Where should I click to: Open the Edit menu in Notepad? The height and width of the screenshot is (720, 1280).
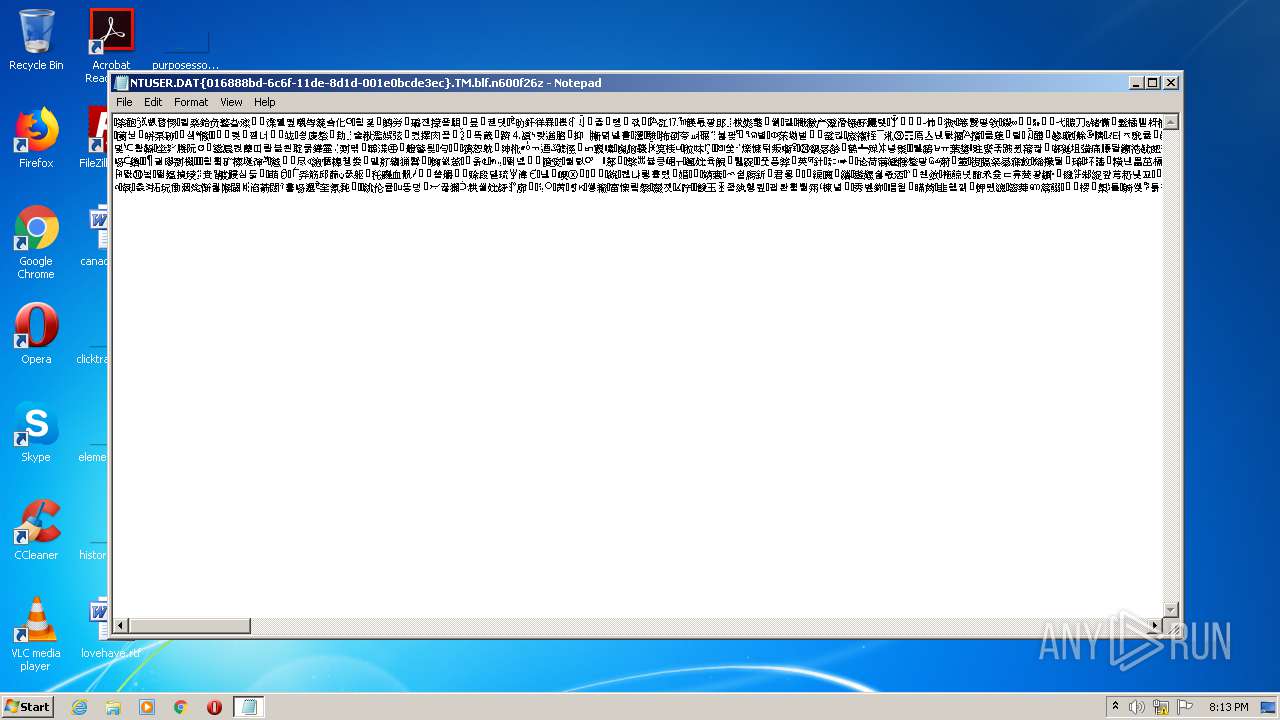click(x=153, y=102)
